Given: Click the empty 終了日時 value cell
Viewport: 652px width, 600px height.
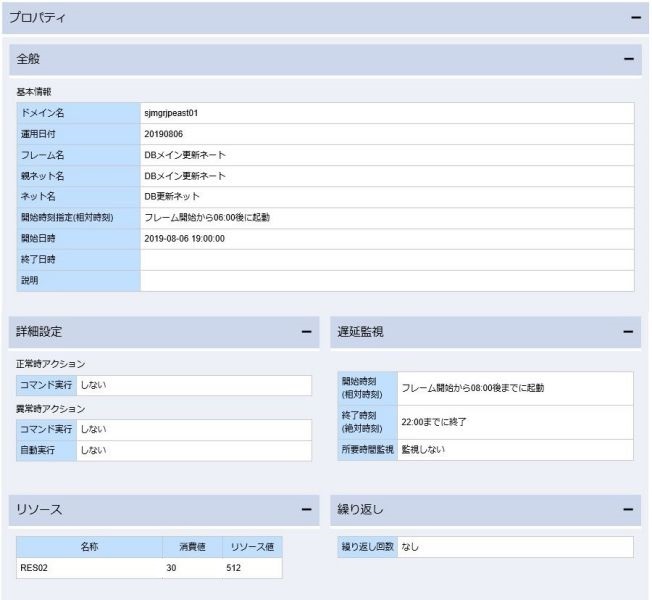Looking at the screenshot, I should click(x=387, y=260).
